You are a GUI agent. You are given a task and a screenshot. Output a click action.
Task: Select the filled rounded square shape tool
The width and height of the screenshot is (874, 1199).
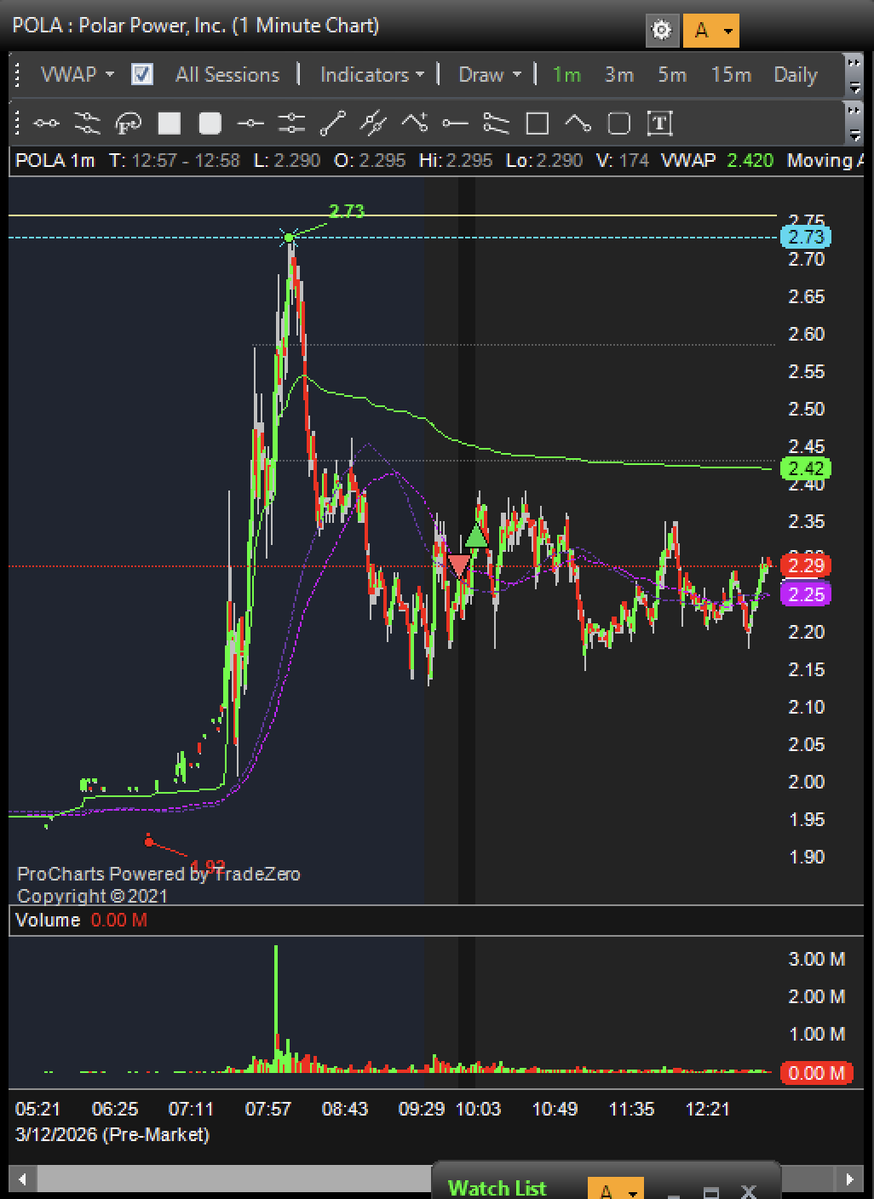coord(210,123)
